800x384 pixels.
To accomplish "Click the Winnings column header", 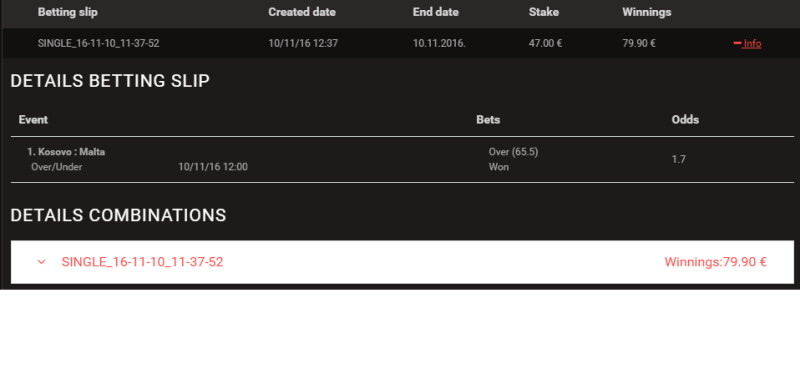I will tap(646, 12).
